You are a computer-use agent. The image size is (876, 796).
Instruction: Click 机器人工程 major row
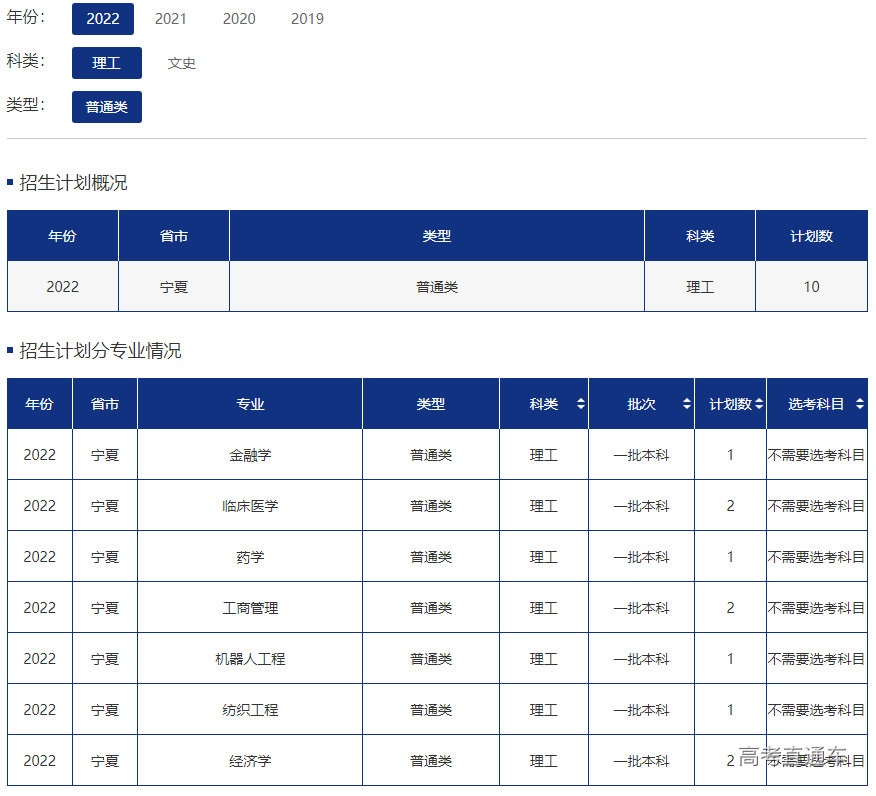(x=250, y=659)
